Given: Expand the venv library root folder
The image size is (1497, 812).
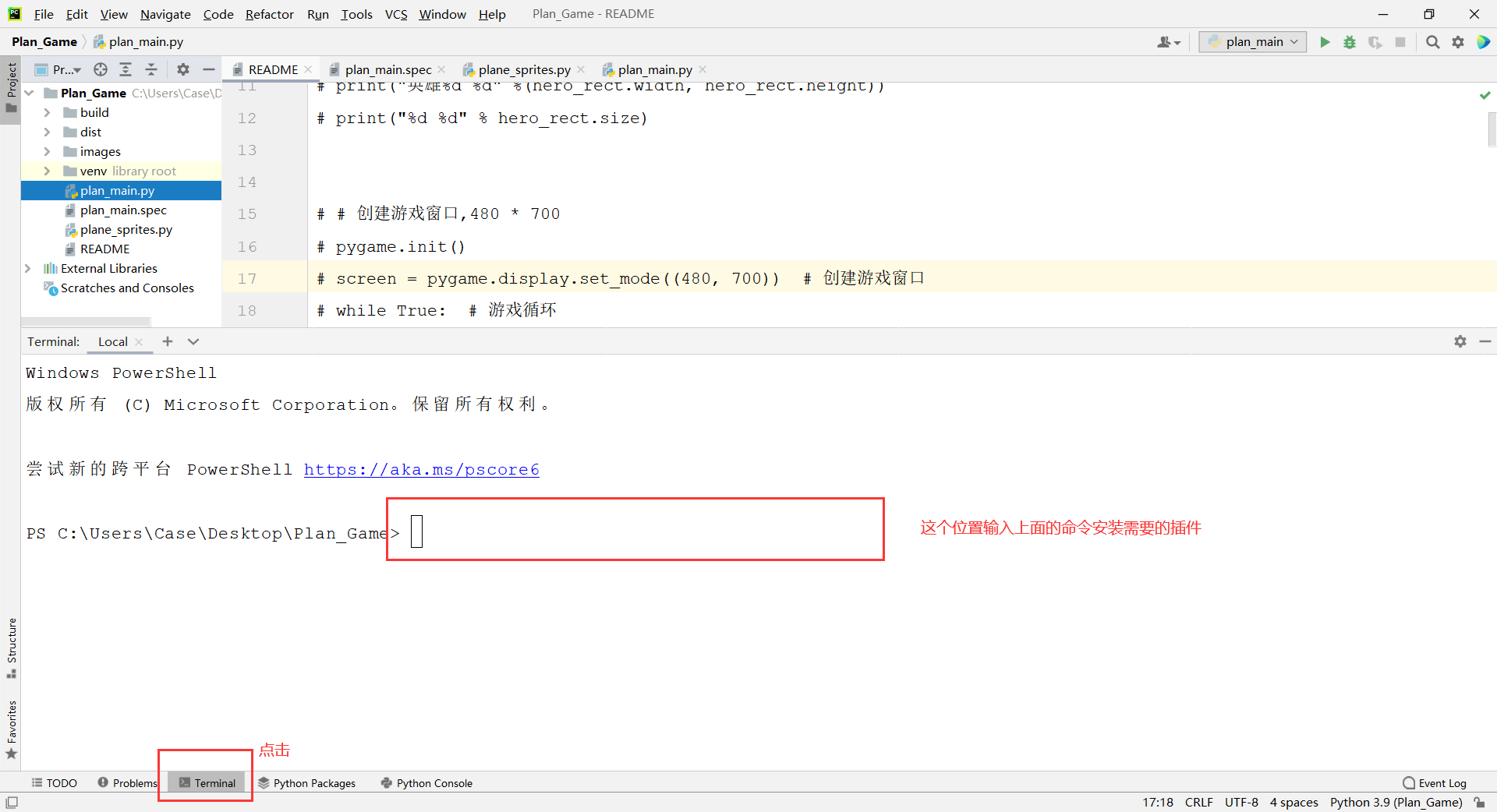Looking at the screenshot, I should pyautogui.click(x=48, y=171).
